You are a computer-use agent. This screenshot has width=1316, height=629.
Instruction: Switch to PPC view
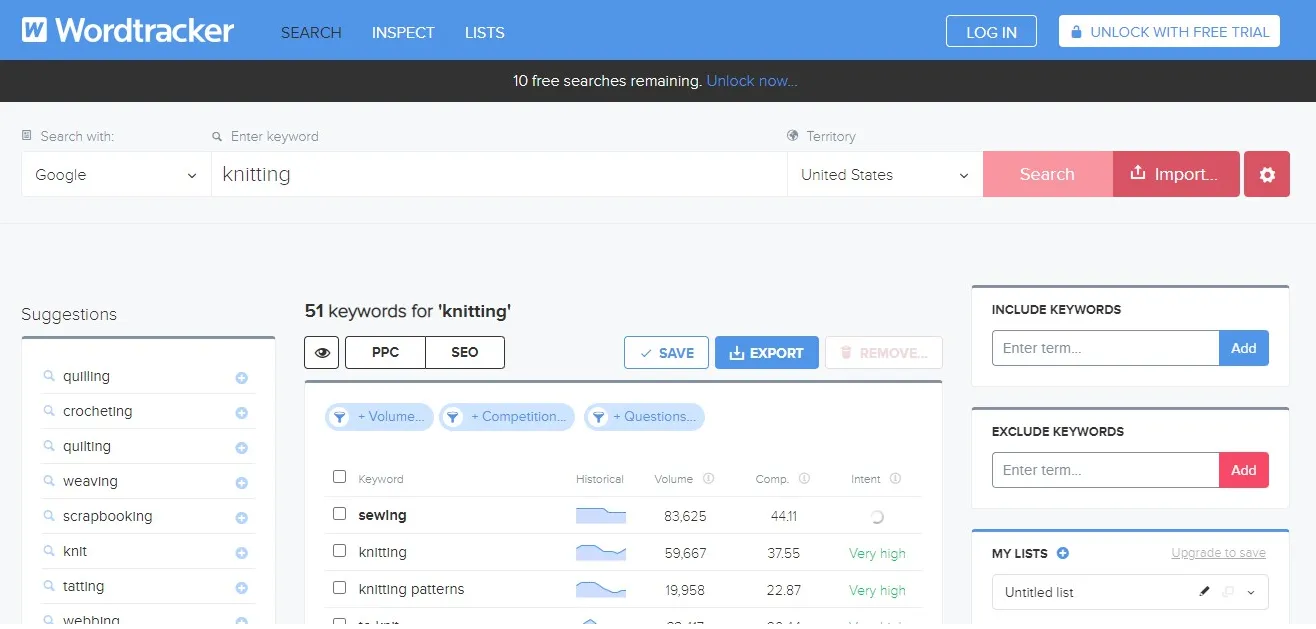(x=385, y=353)
